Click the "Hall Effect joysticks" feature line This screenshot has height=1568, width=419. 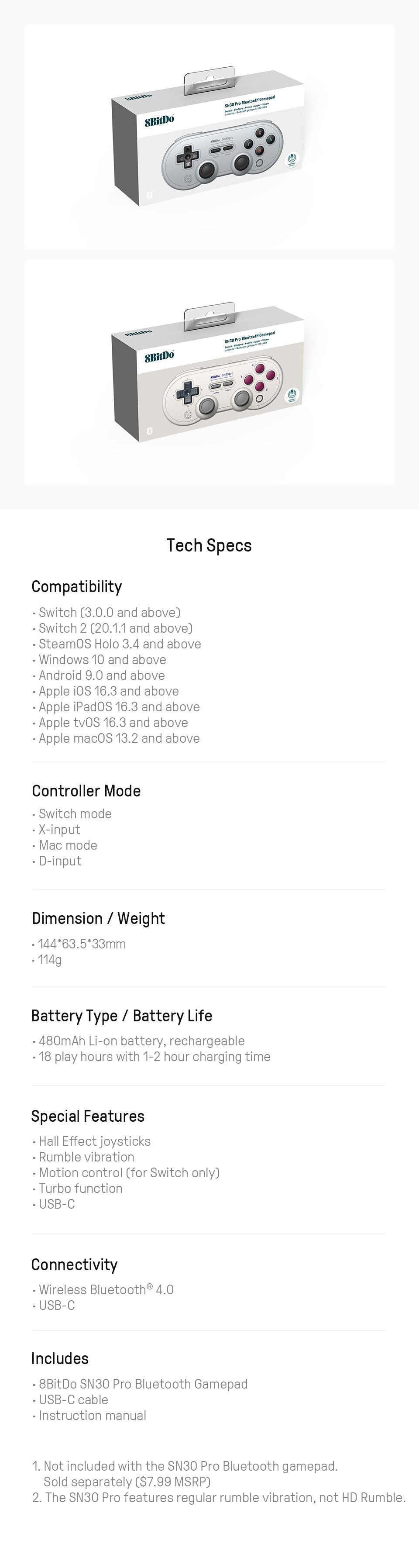[95, 1141]
